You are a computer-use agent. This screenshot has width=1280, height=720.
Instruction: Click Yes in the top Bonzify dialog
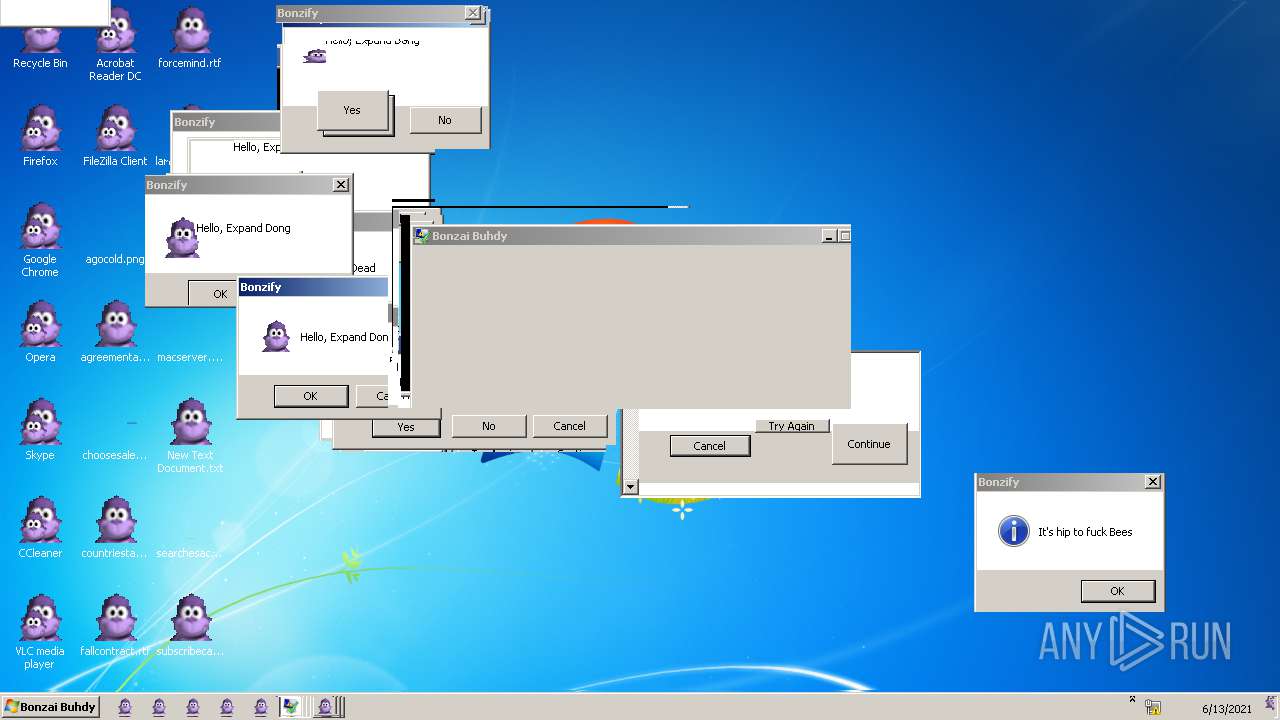click(352, 110)
